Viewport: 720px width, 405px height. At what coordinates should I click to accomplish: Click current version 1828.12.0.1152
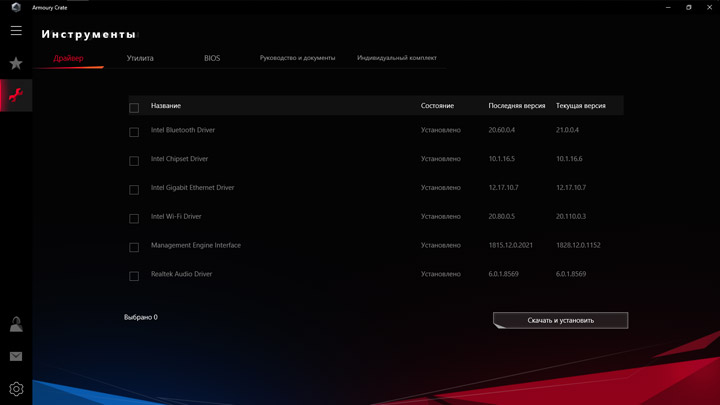(578, 245)
